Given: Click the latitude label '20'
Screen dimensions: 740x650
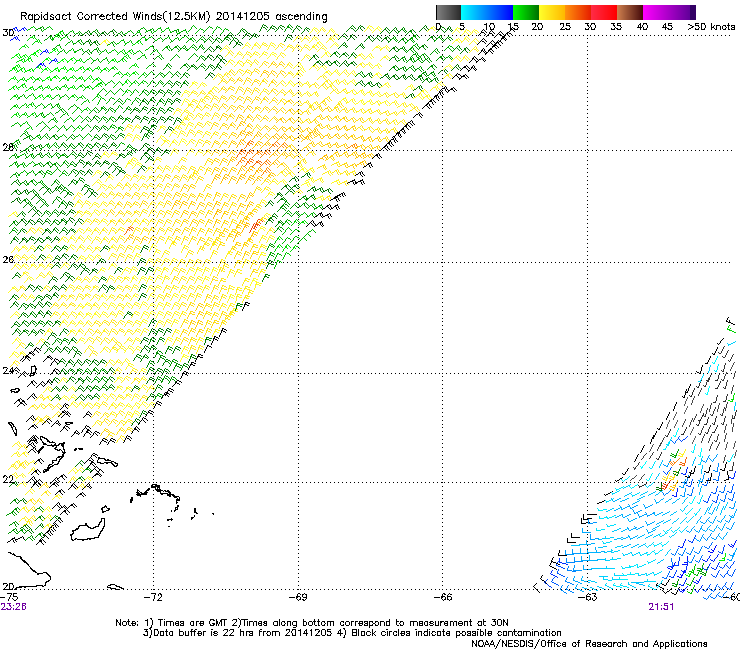Looking at the screenshot, I should click(8, 586).
